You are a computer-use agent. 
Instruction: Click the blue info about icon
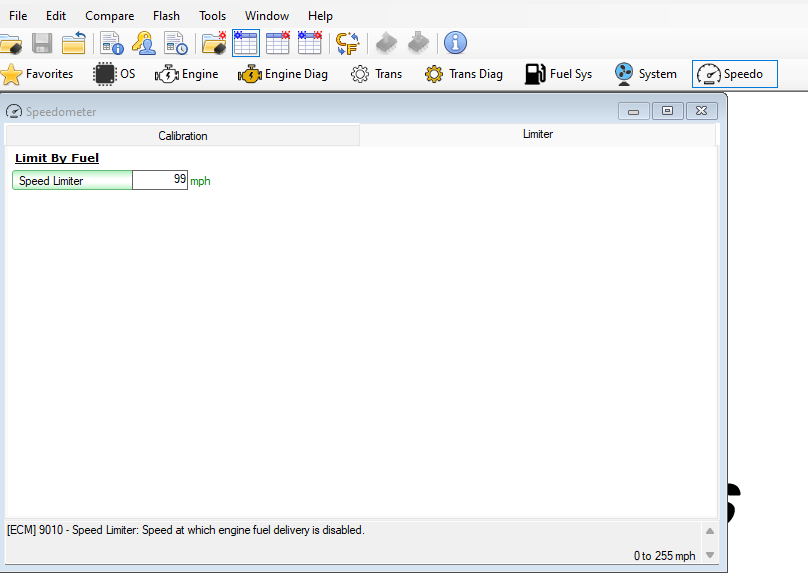tap(456, 43)
